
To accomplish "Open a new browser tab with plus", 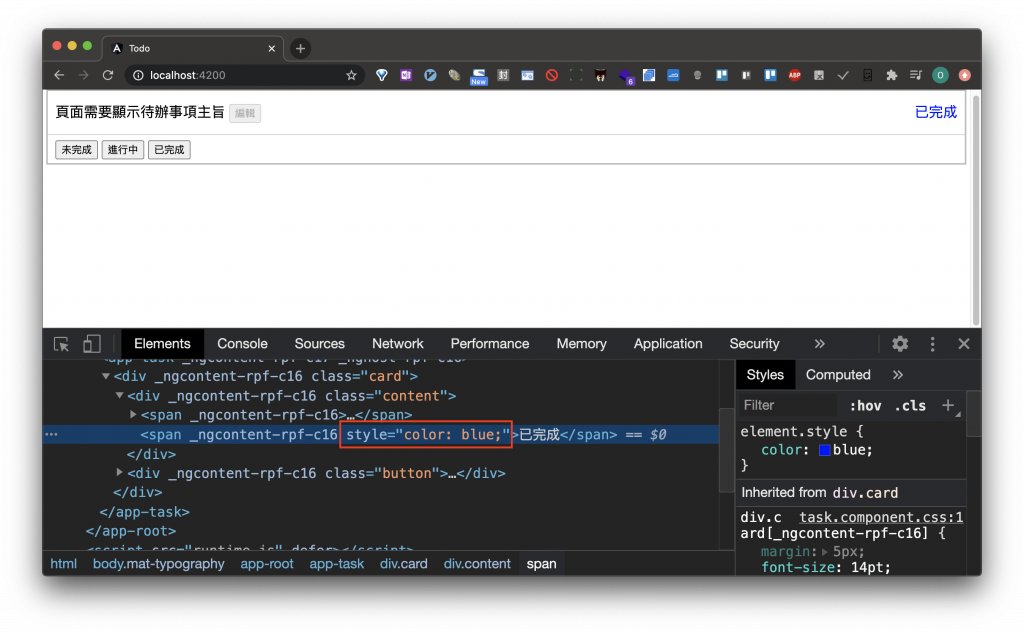I will pyautogui.click(x=300, y=48).
